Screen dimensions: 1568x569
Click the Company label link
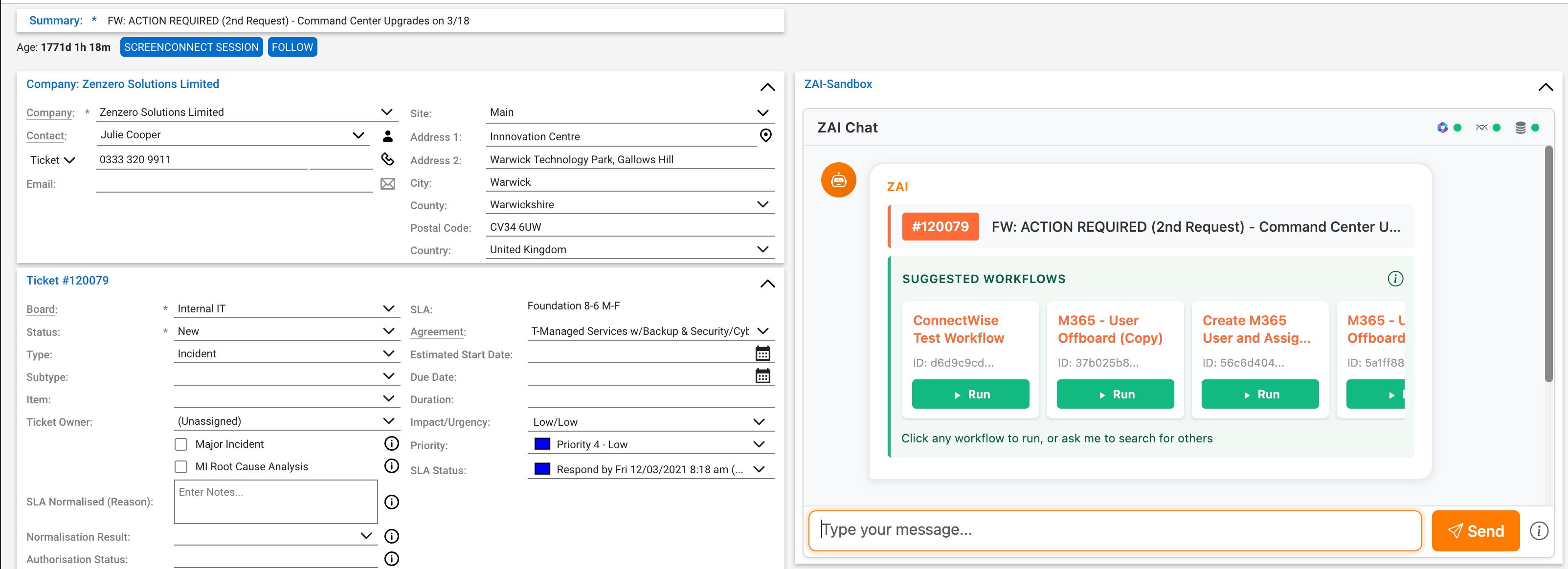[50, 112]
